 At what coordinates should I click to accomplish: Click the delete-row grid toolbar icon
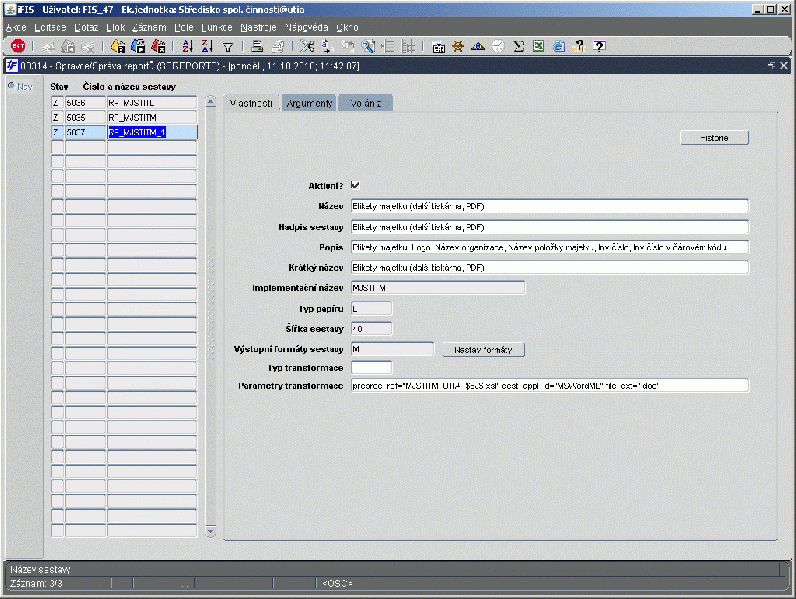[x=408, y=46]
